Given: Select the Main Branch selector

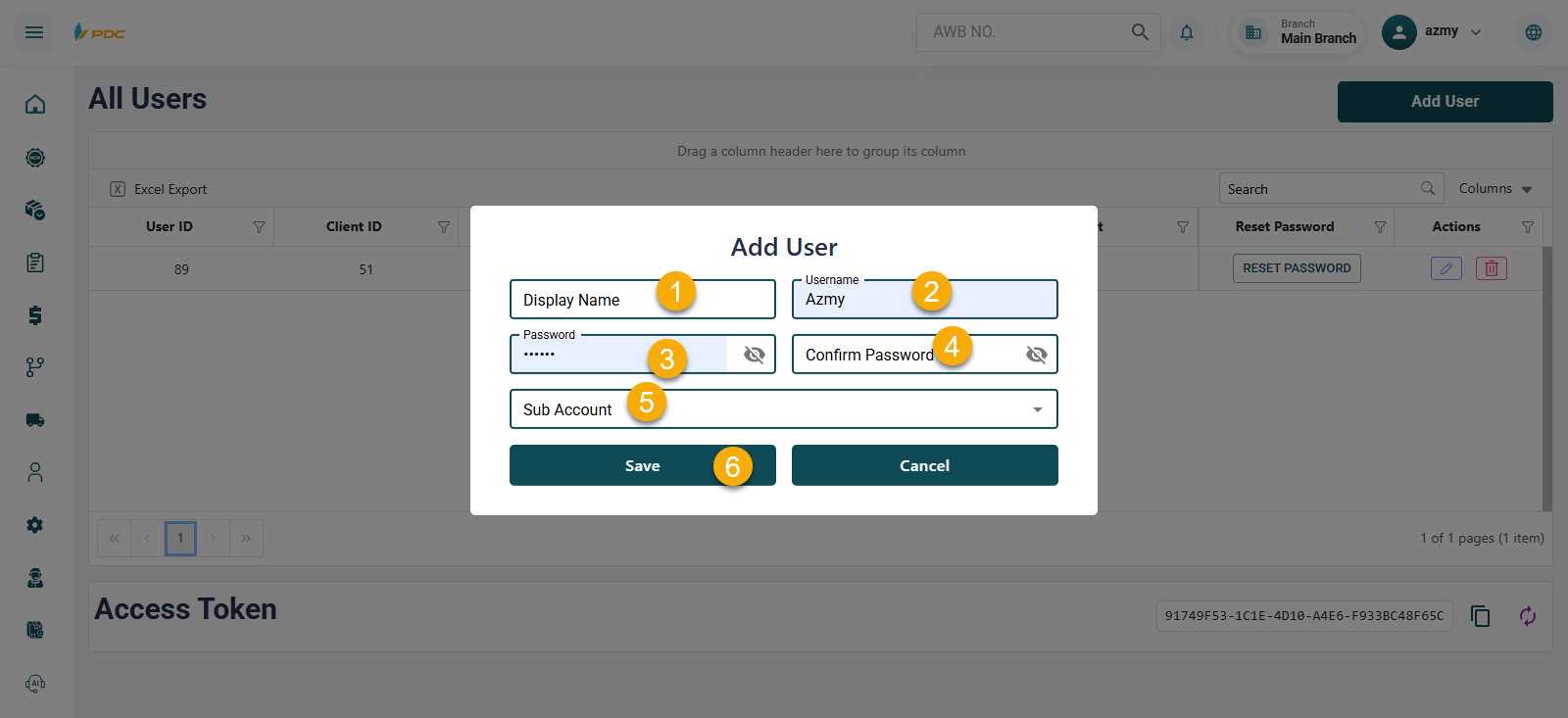Looking at the screenshot, I should click(1298, 32).
